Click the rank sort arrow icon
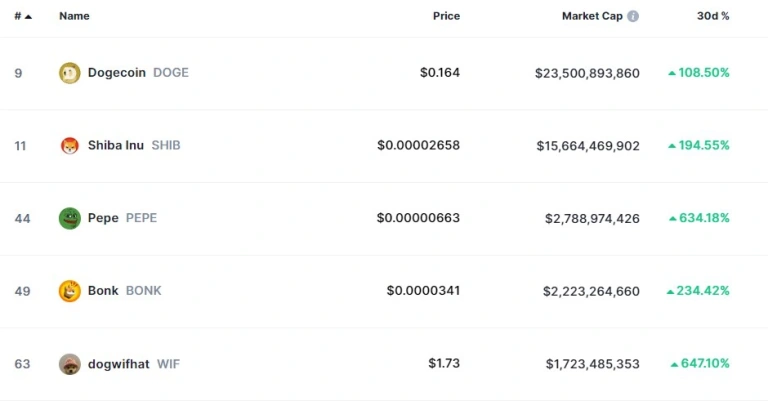This screenshot has width=768, height=401. [28, 17]
